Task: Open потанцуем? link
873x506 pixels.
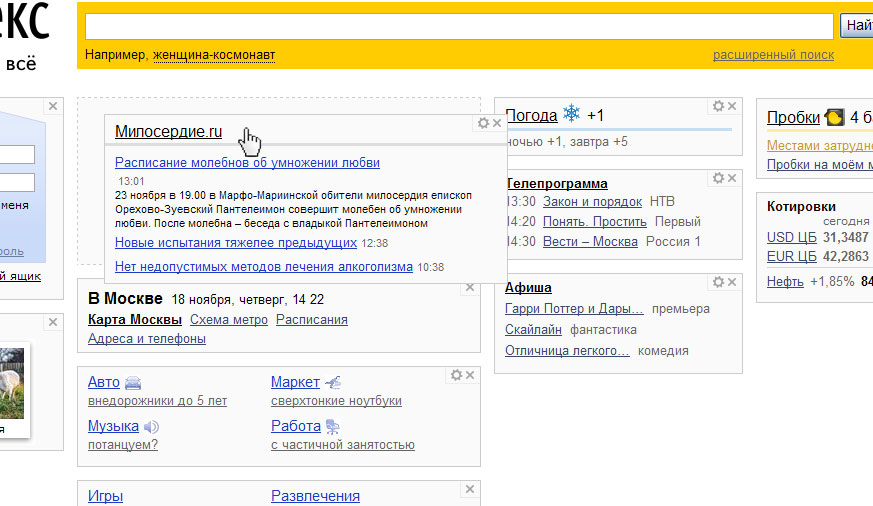Action: pyautogui.click(x=123, y=445)
